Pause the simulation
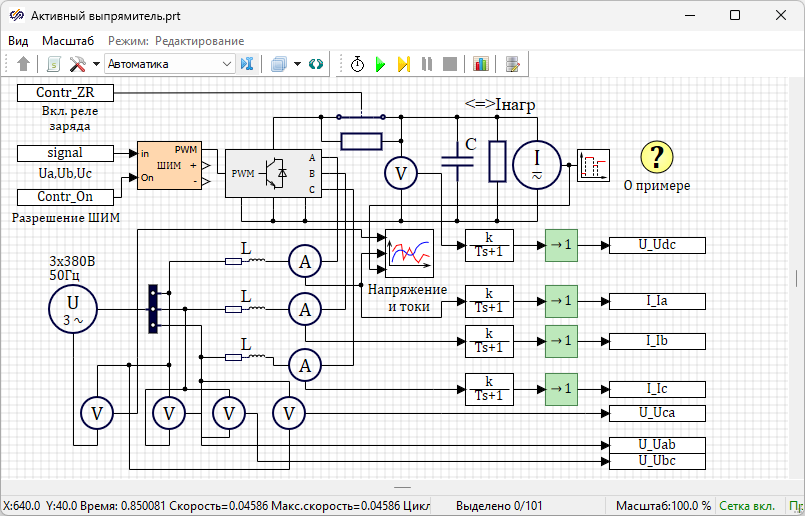Screen dimensions: 805x516 (x=427, y=64)
